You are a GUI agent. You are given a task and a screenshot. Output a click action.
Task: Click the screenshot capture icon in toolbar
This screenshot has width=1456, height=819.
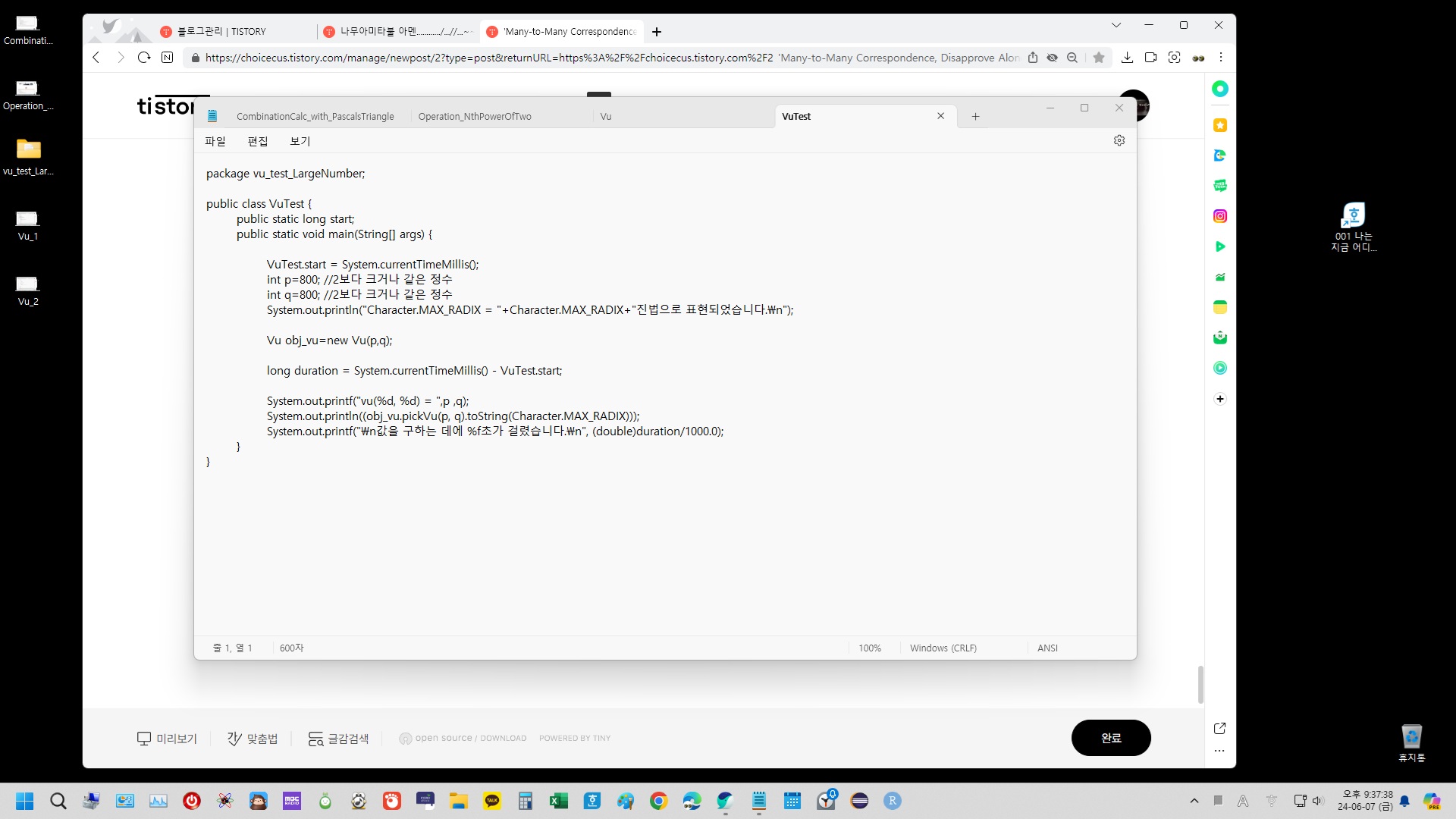tap(1174, 58)
